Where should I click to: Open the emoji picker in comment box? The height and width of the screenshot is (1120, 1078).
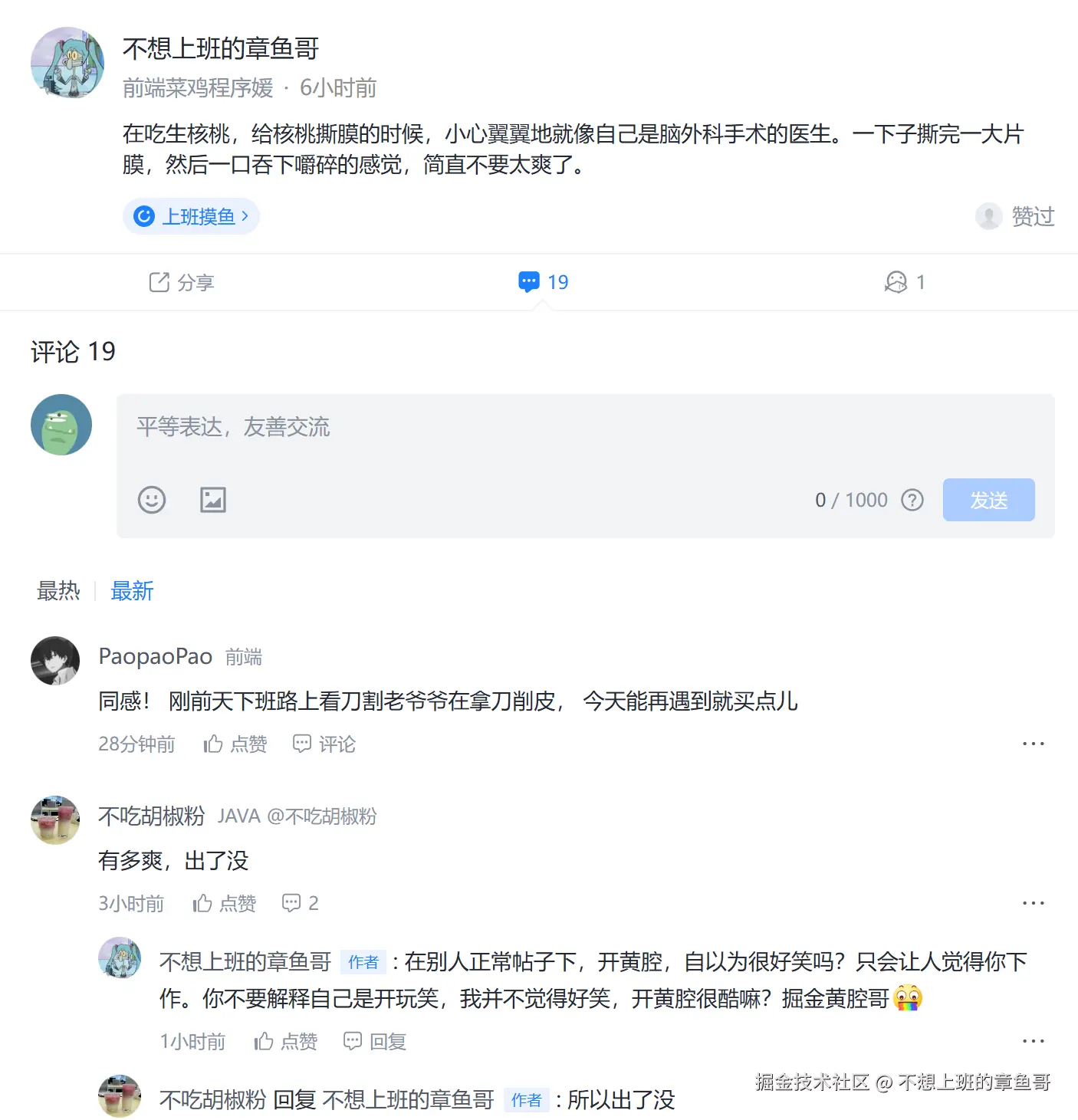click(152, 500)
